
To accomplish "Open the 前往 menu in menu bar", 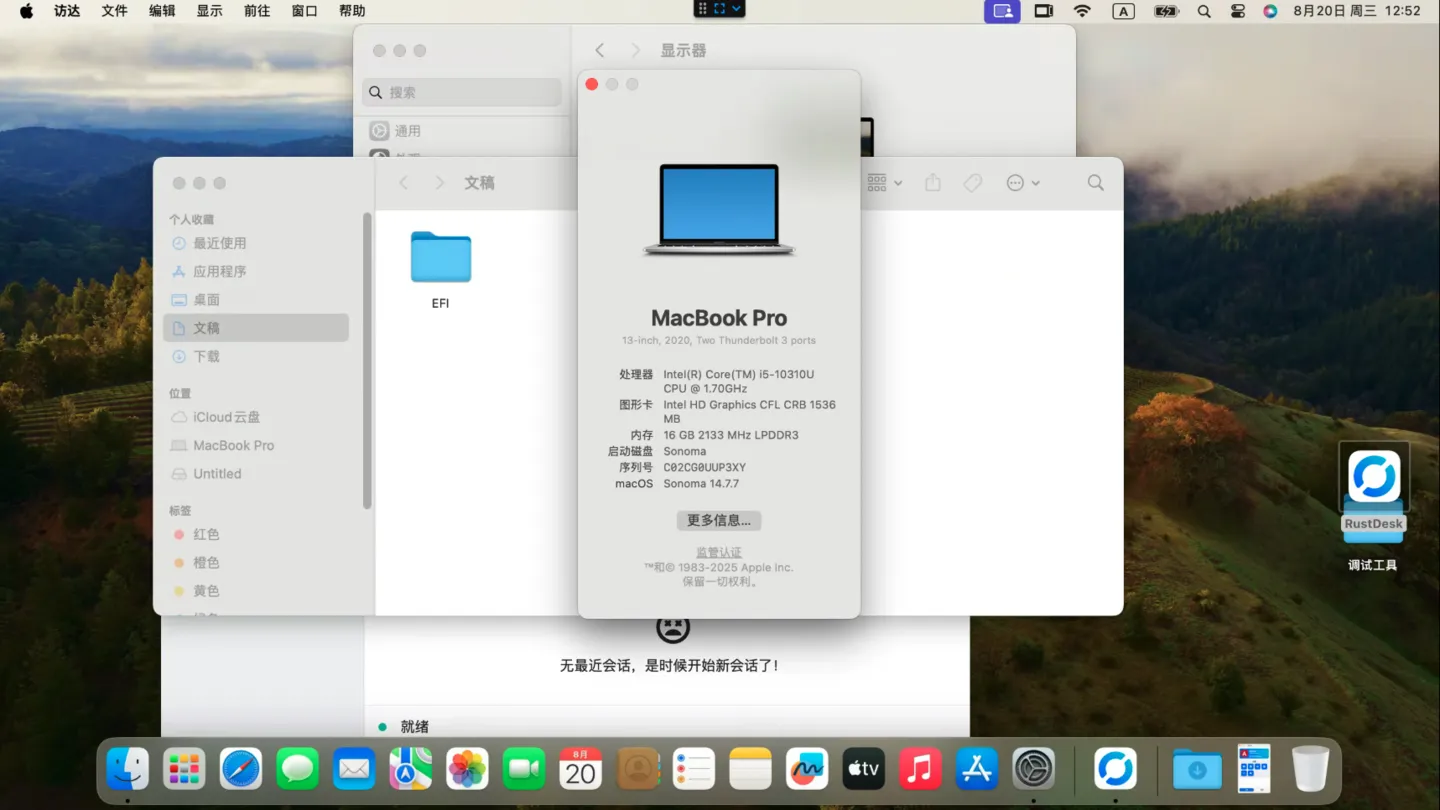I will 257,11.
